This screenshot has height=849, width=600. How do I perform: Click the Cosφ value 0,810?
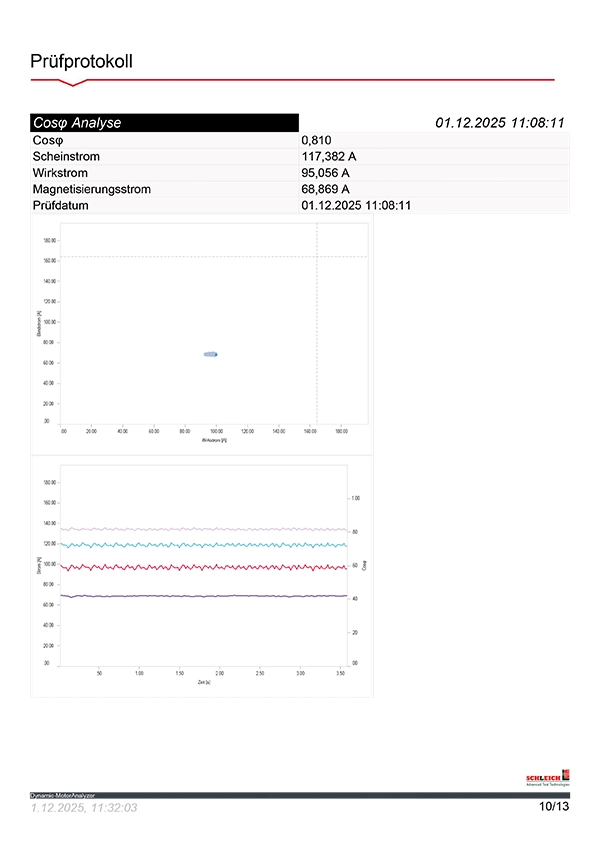tap(315, 141)
